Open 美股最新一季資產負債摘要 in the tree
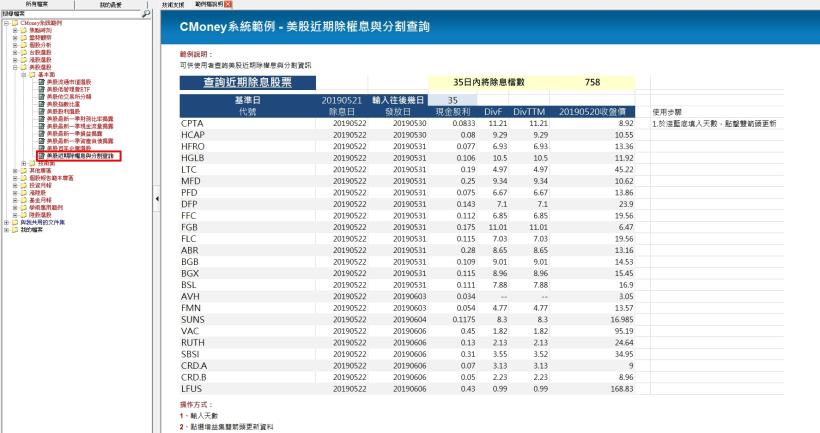Screen dimensions: 820x433 (x=80, y=141)
